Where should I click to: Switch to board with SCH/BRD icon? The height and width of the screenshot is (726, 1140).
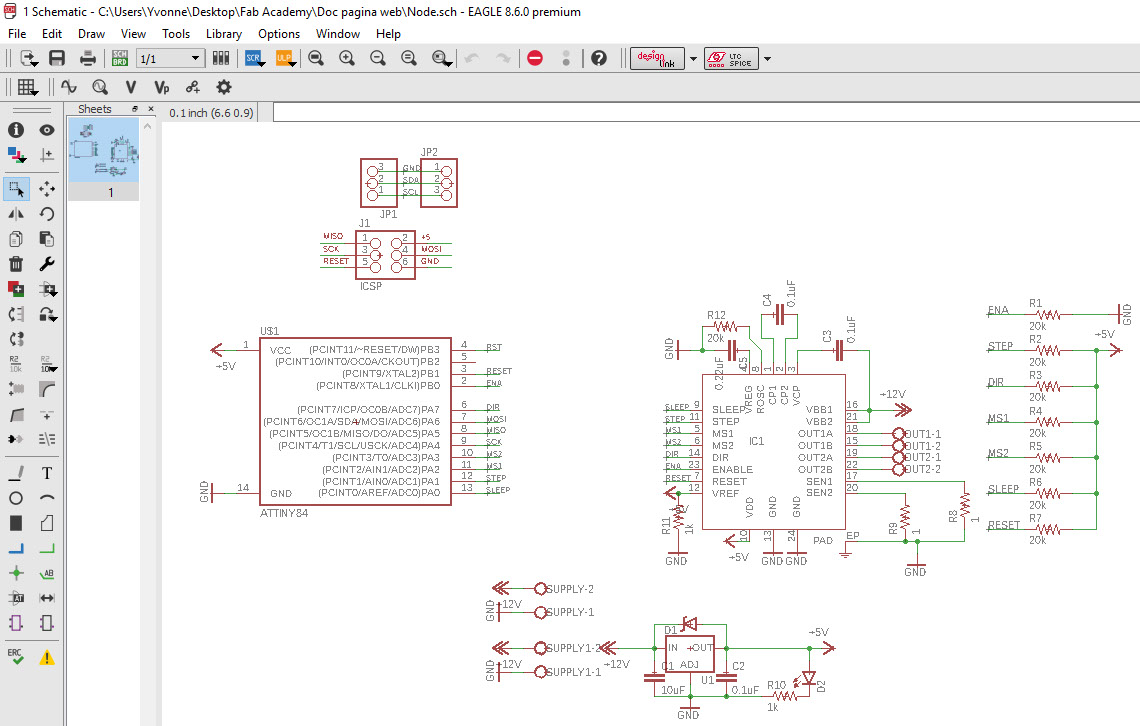pyautogui.click(x=120, y=58)
